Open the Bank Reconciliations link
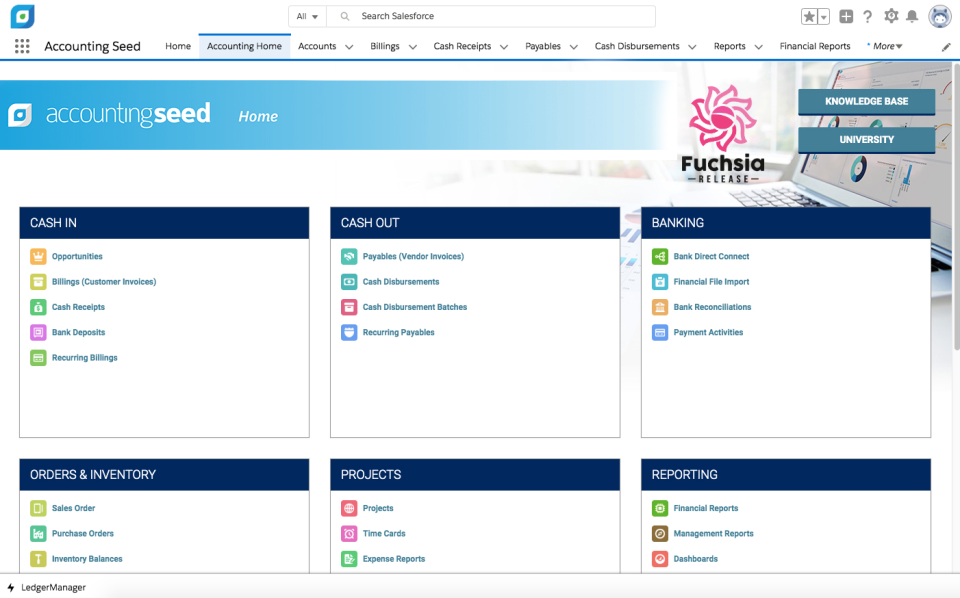960x598 pixels. click(712, 307)
